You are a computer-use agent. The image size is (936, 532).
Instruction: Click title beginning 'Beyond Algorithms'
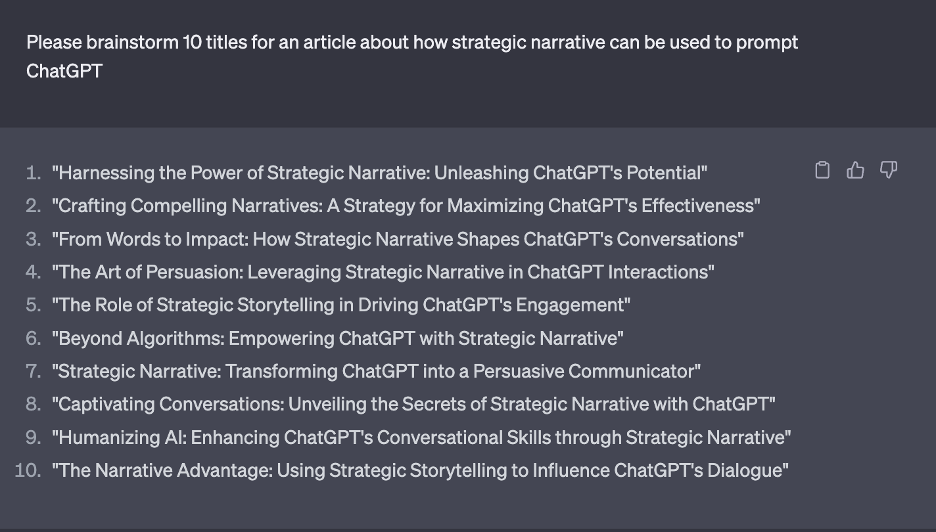pos(338,338)
